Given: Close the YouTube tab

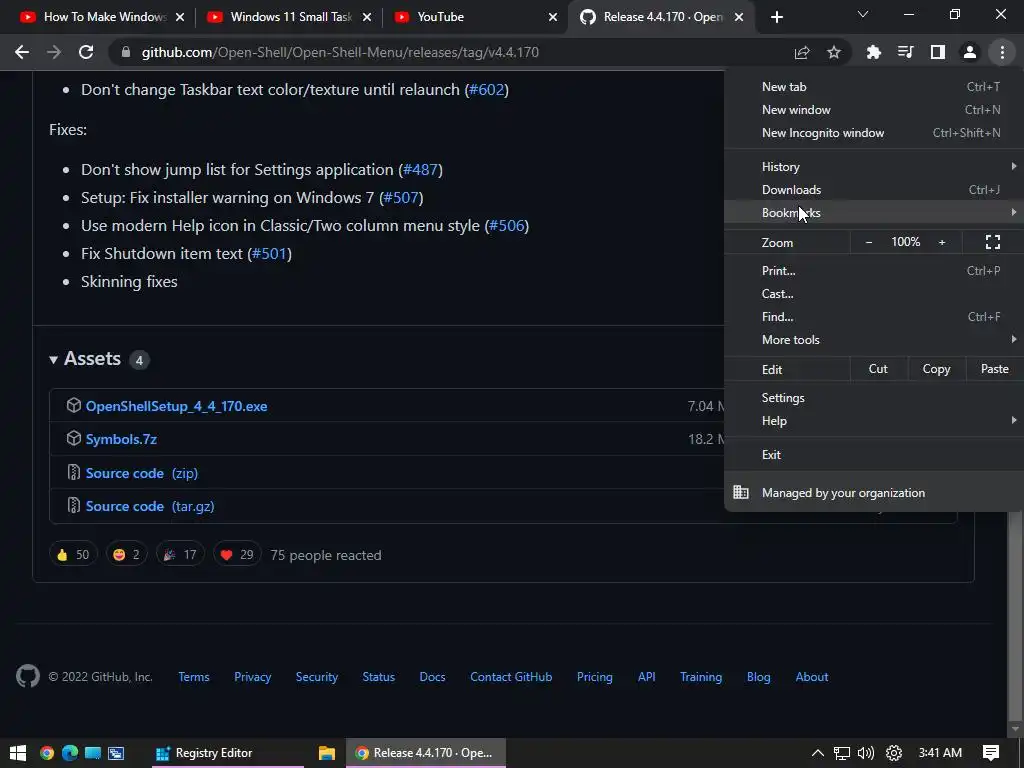Looking at the screenshot, I should (x=553, y=17).
